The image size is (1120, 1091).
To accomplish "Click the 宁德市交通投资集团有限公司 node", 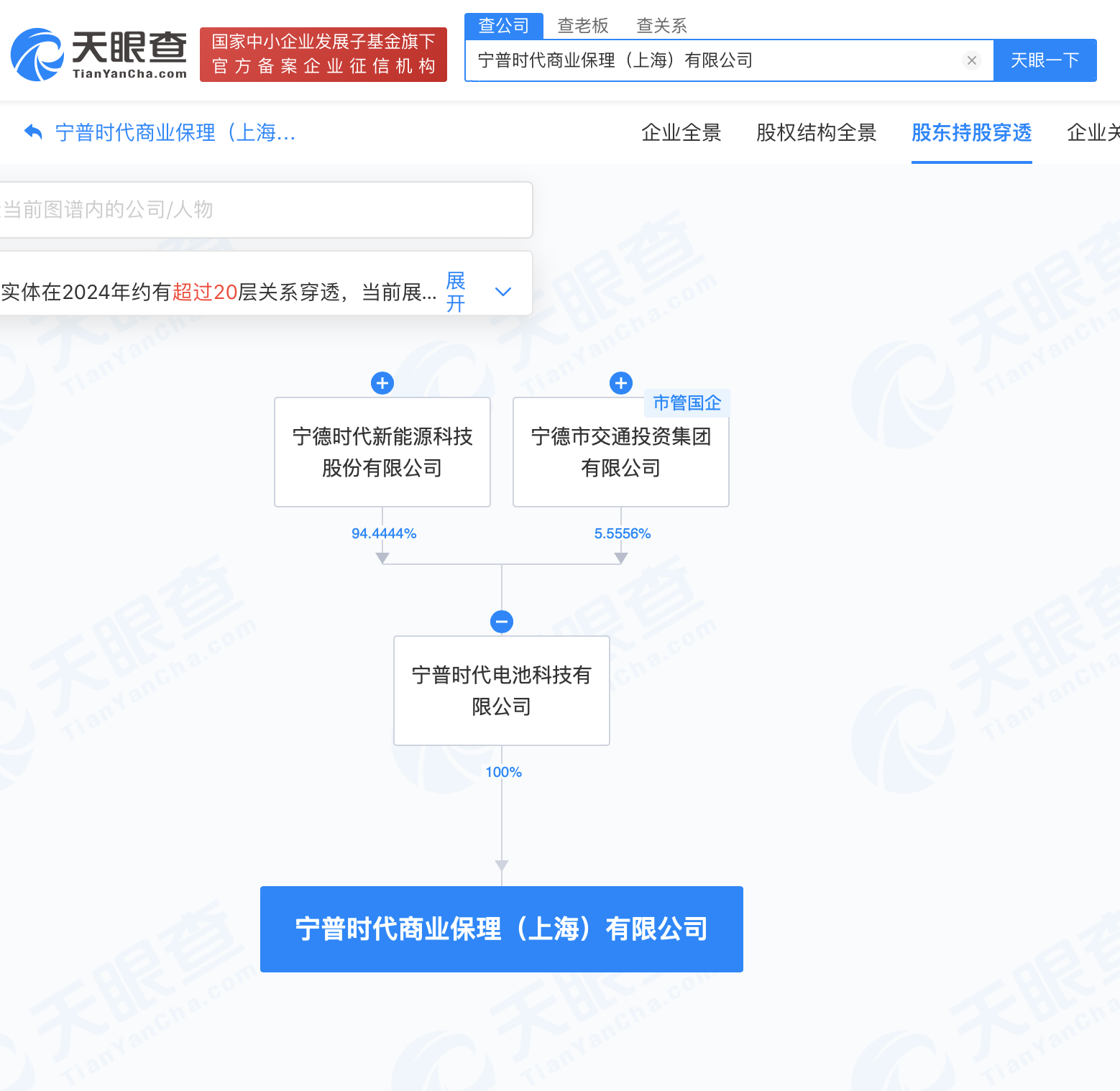I will coord(621,452).
